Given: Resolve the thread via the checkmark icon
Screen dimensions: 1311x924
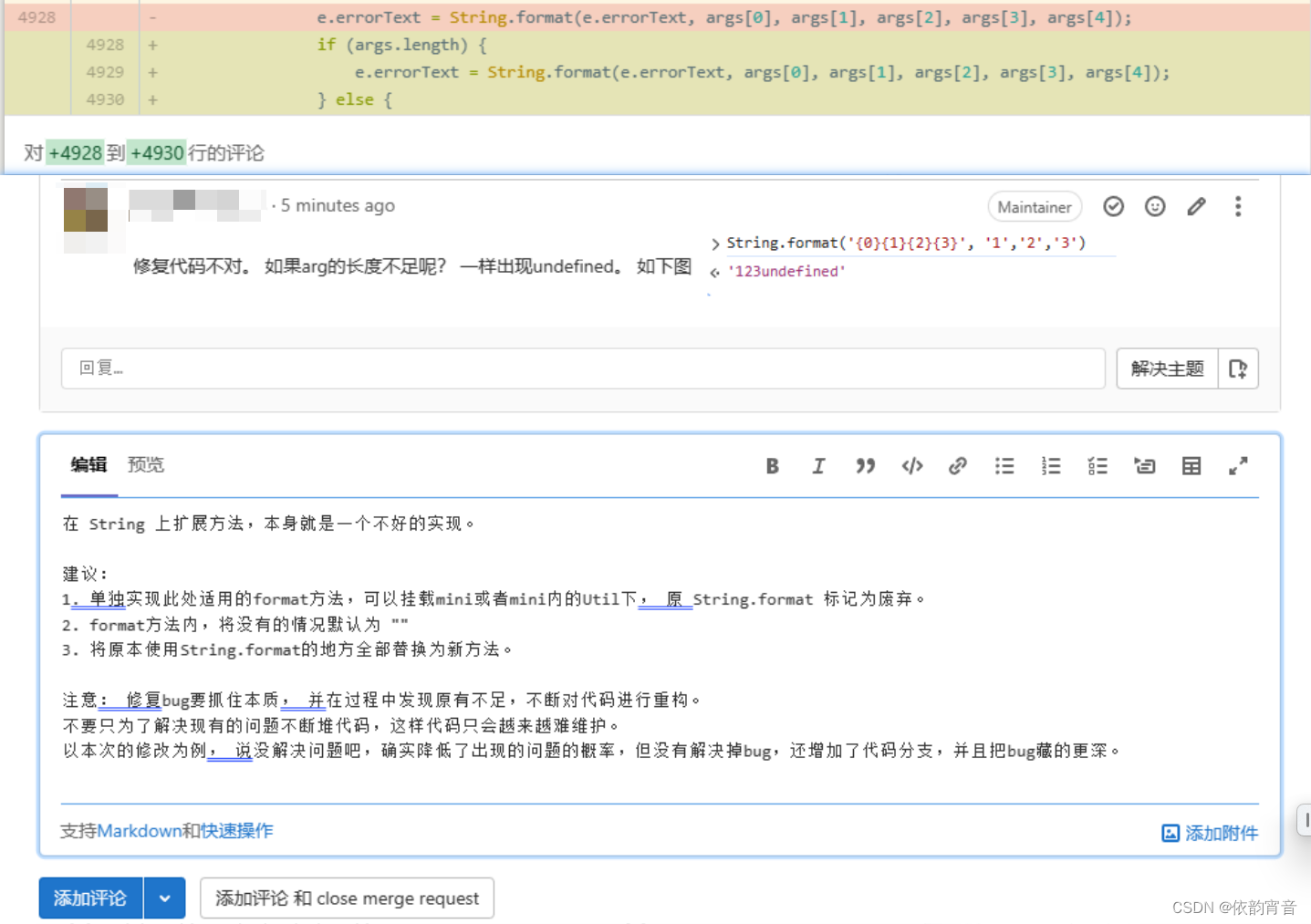Looking at the screenshot, I should [x=1113, y=206].
